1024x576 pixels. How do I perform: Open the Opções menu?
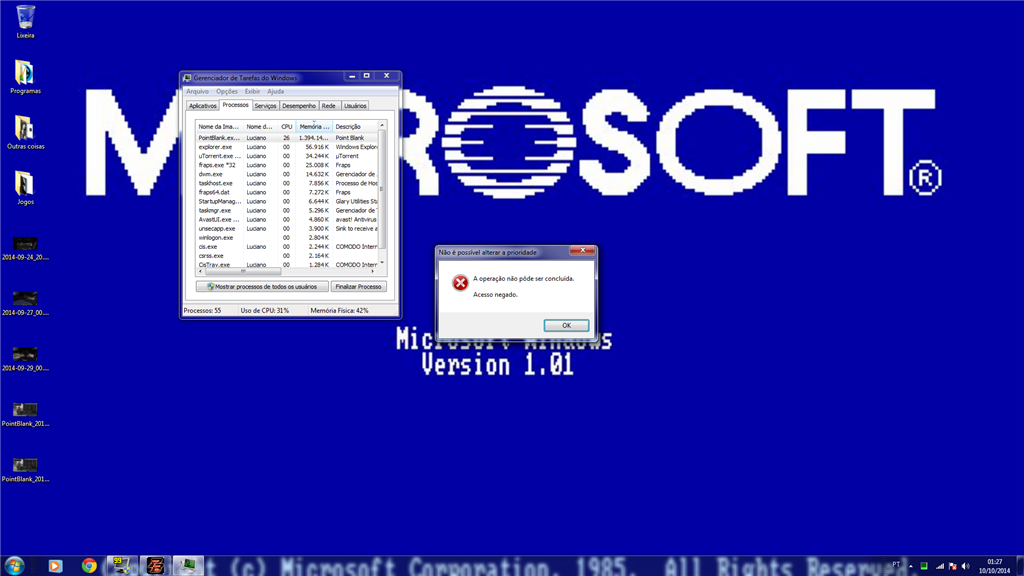(227, 91)
